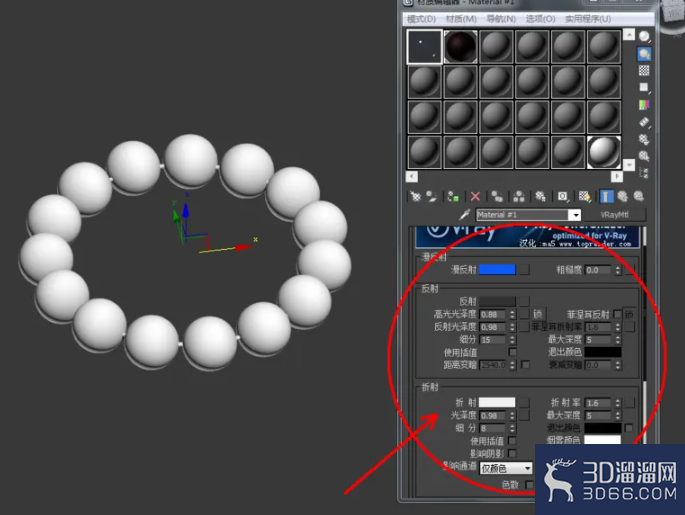Toggle the highlighted Show End Result icon
The image size is (685, 515).
[x=606, y=197]
